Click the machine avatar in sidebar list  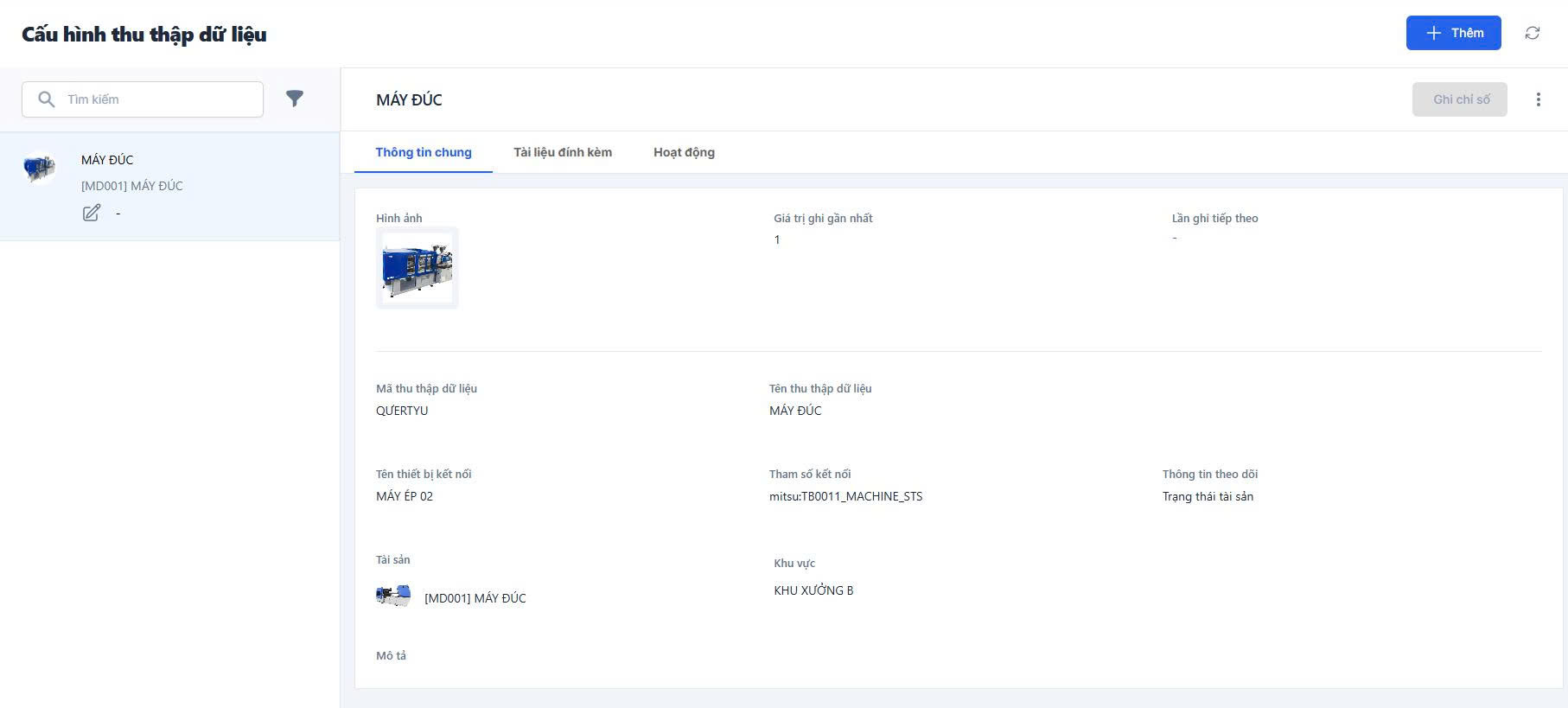pyautogui.click(x=40, y=167)
